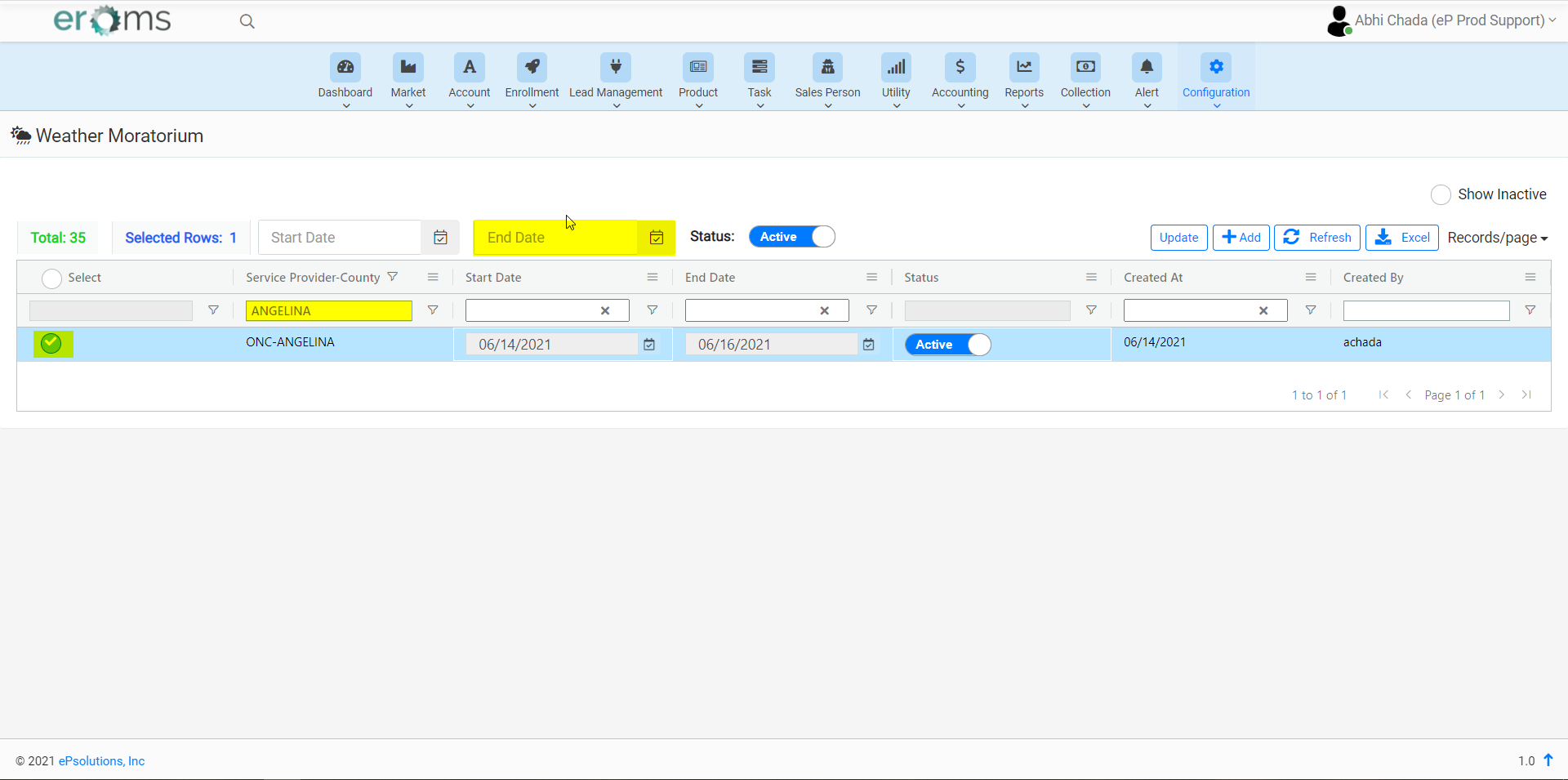Export with the Excel button
The height and width of the screenshot is (780, 1568).
pyautogui.click(x=1401, y=238)
